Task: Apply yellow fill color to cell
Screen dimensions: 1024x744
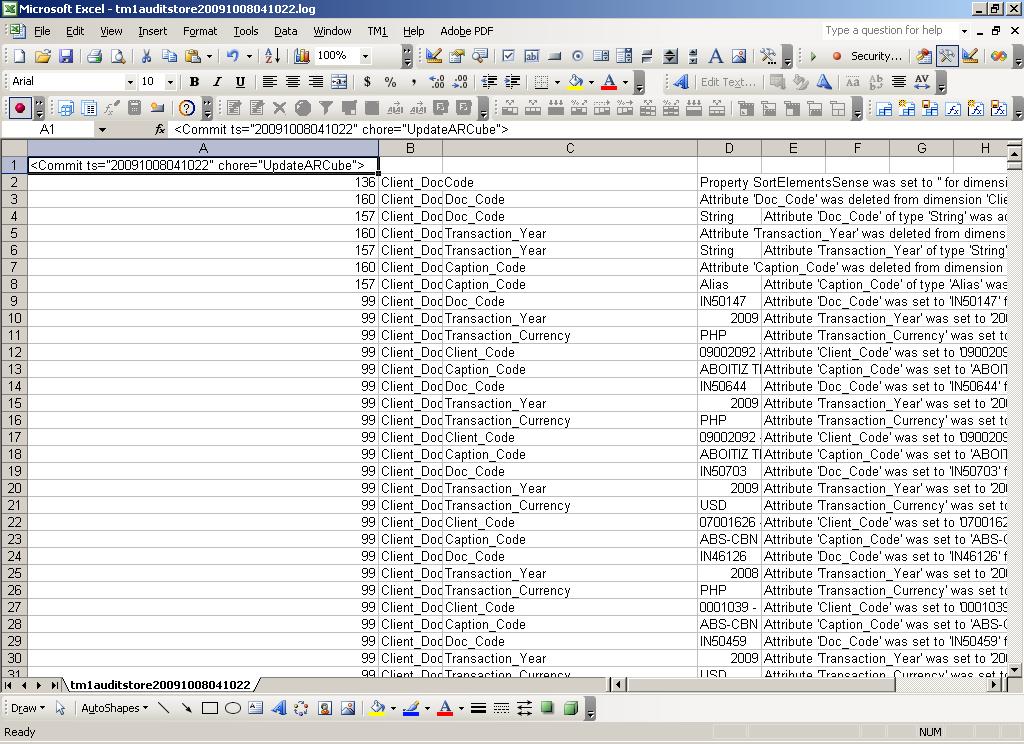Action: (x=576, y=82)
